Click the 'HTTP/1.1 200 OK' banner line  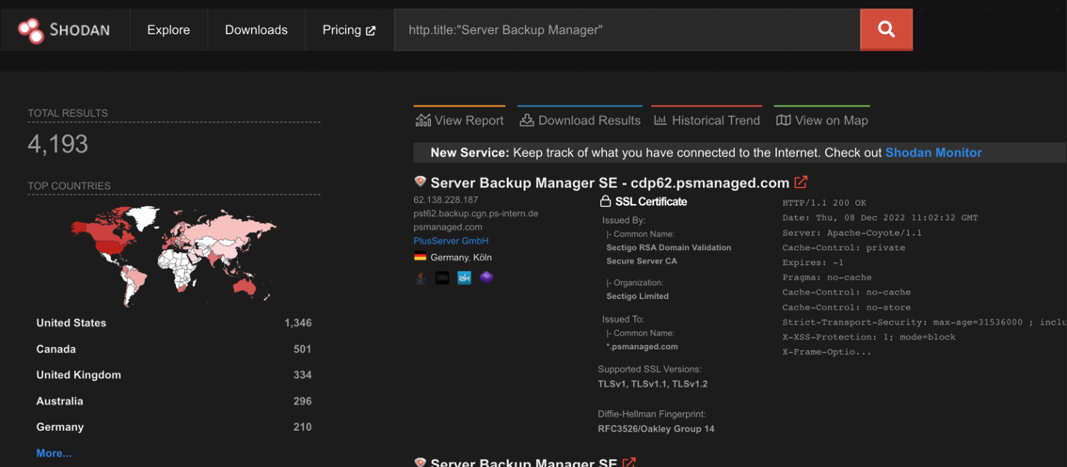pyautogui.click(x=824, y=203)
